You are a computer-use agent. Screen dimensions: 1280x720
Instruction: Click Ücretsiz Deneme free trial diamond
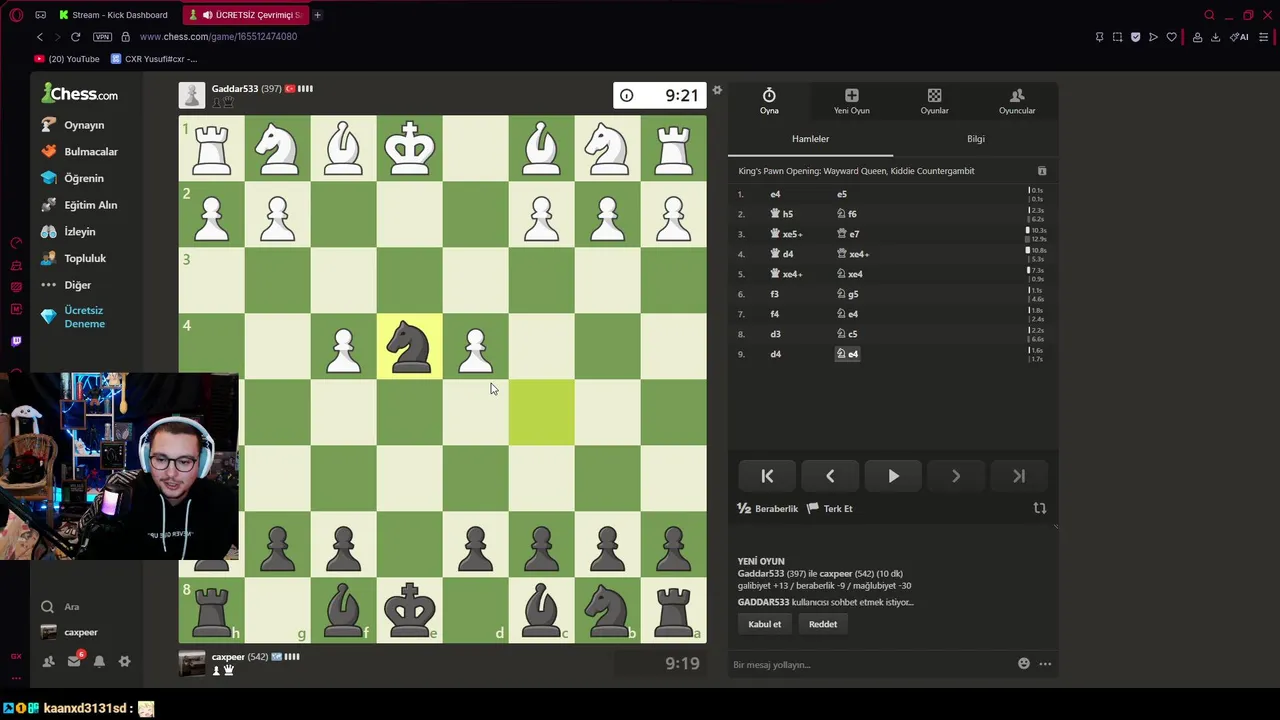[x=73, y=317]
